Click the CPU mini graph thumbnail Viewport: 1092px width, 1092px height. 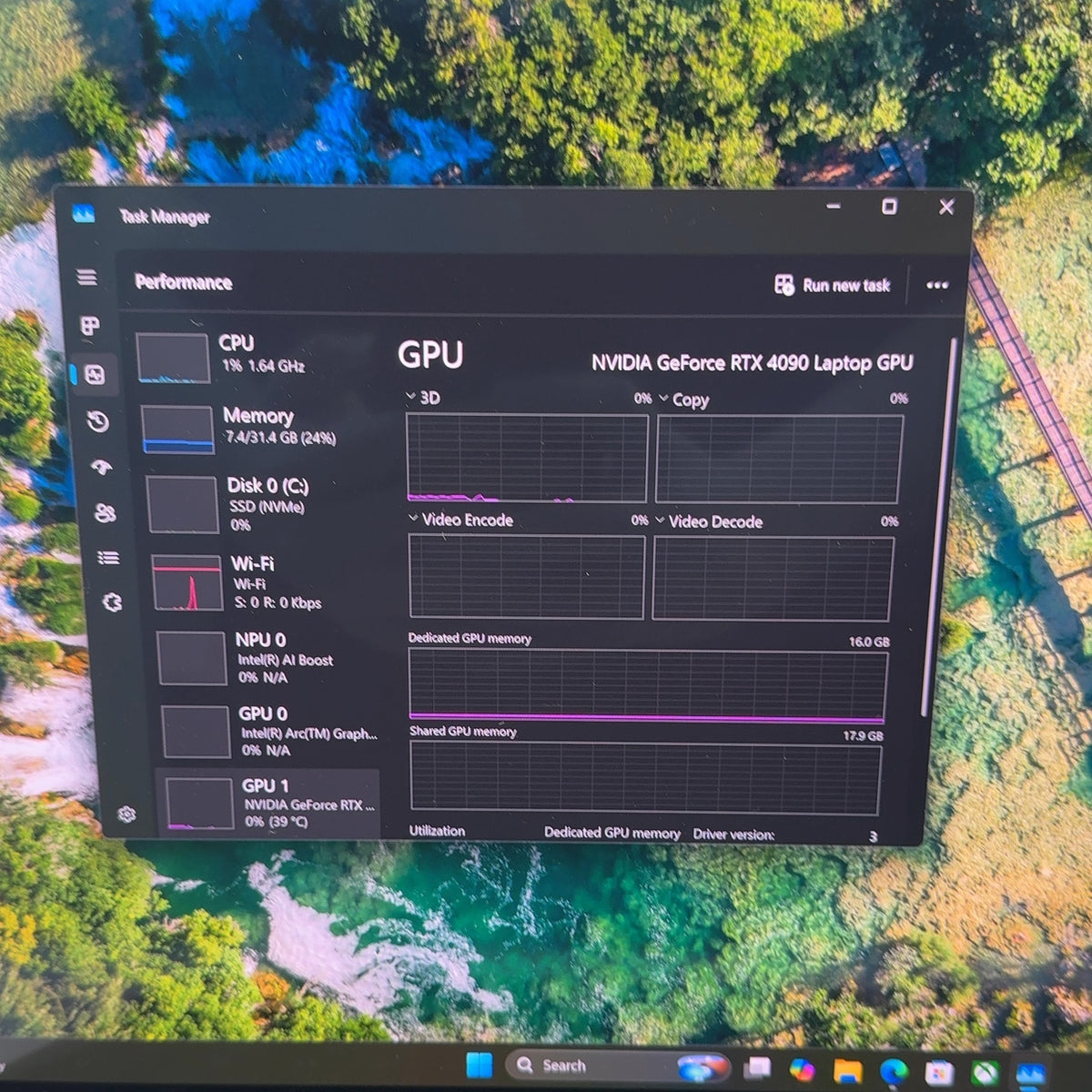pyautogui.click(x=173, y=358)
